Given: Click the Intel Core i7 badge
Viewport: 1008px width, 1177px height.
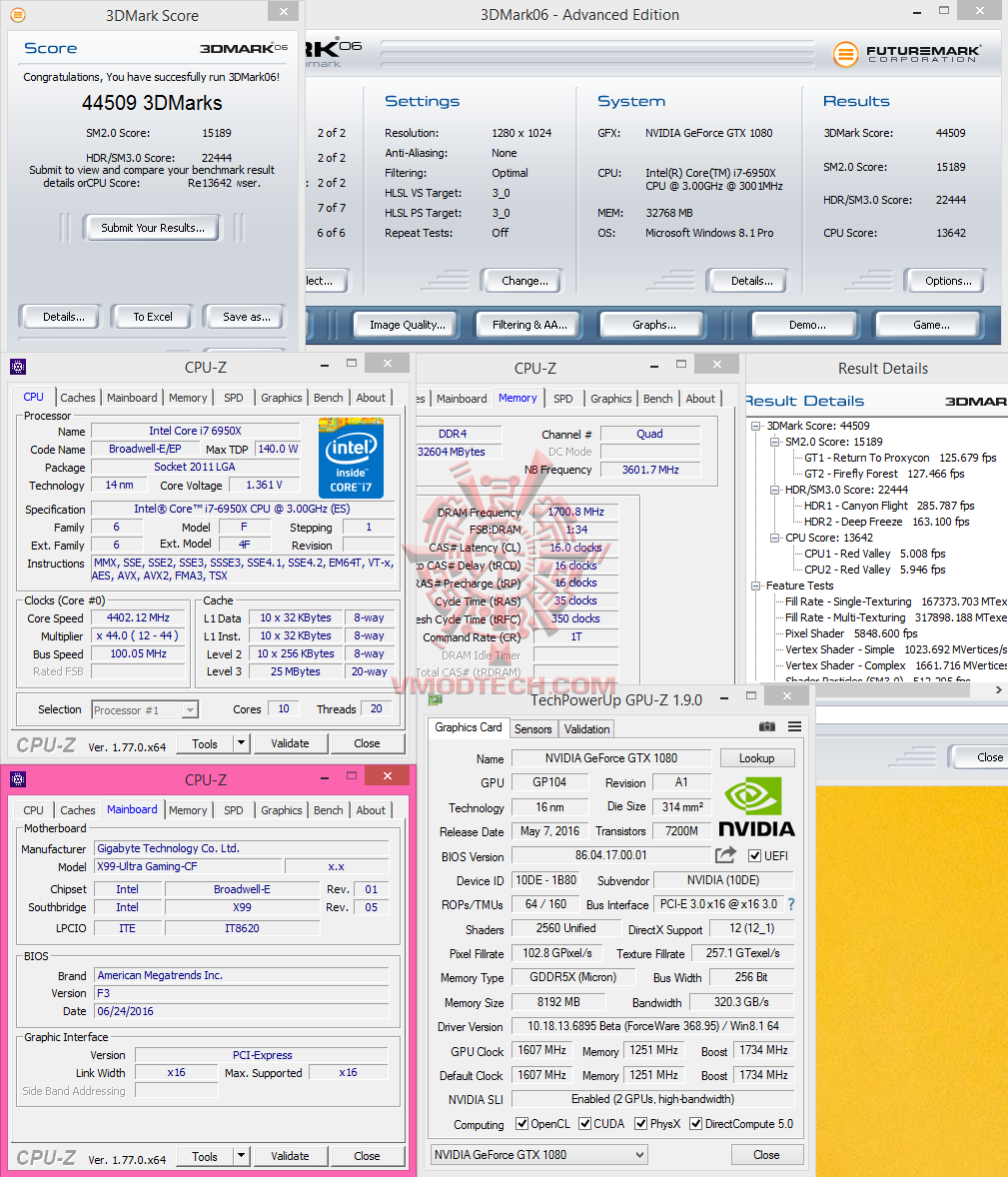Looking at the screenshot, I should [352, 460].
